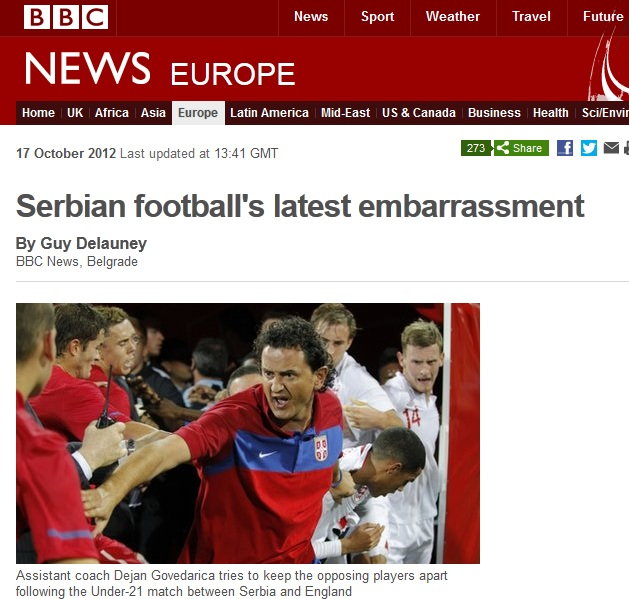Share the article on Facebook
629x599 pixels.
point(565,148)
